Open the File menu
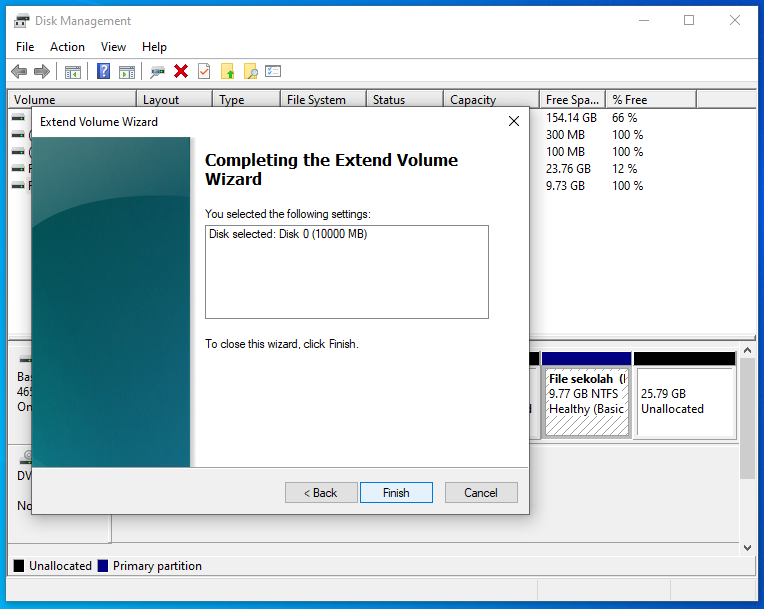Screen dimensions: 764x609 pos(25,47)
